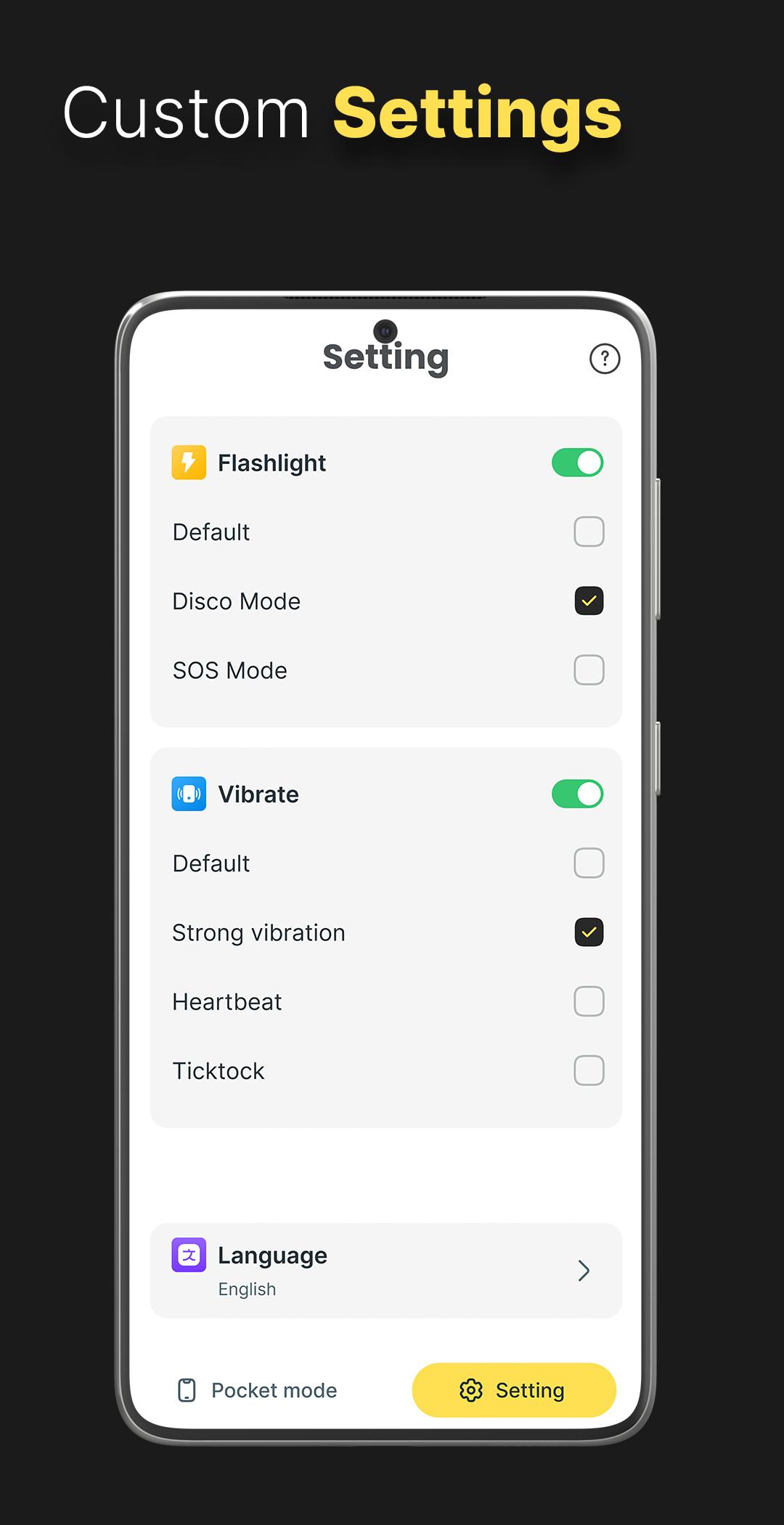Open the help question mark icon

coord(605,359)
